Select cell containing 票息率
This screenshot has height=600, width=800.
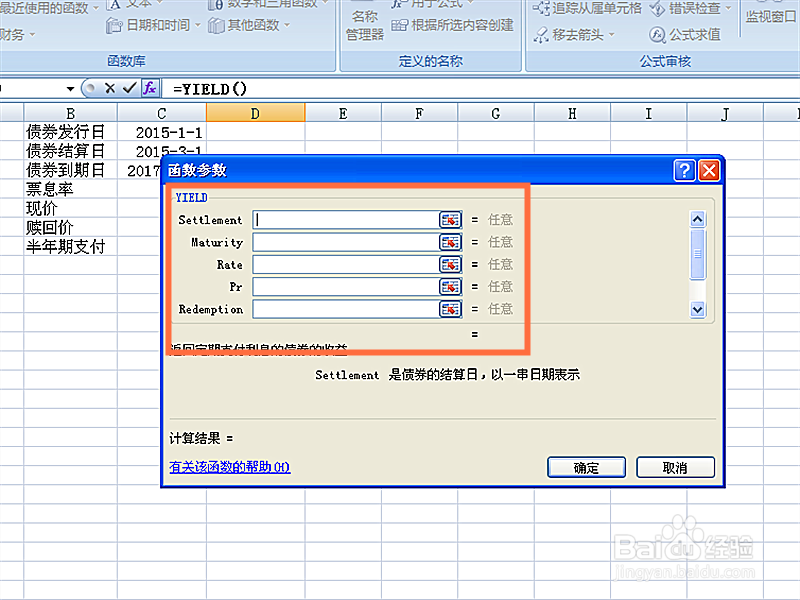tap(70, 189)
